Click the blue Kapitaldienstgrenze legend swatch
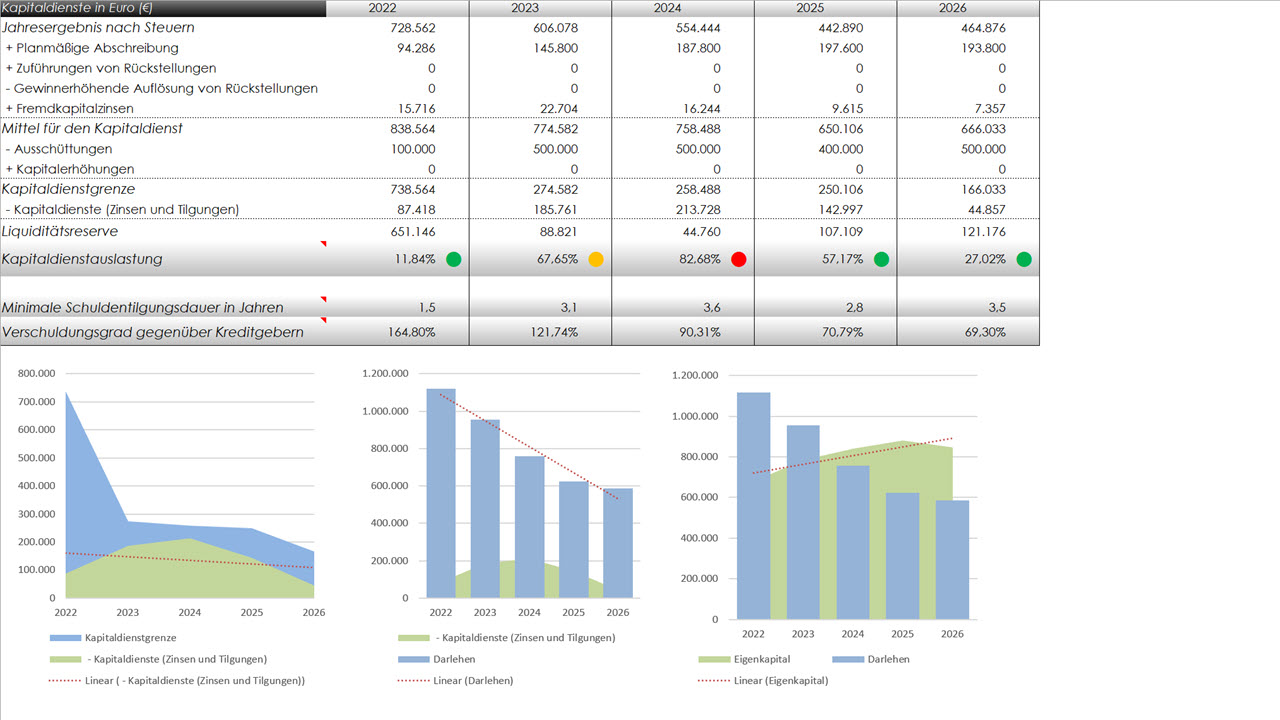The image size is (1280, 720). (x=64, y=637)
